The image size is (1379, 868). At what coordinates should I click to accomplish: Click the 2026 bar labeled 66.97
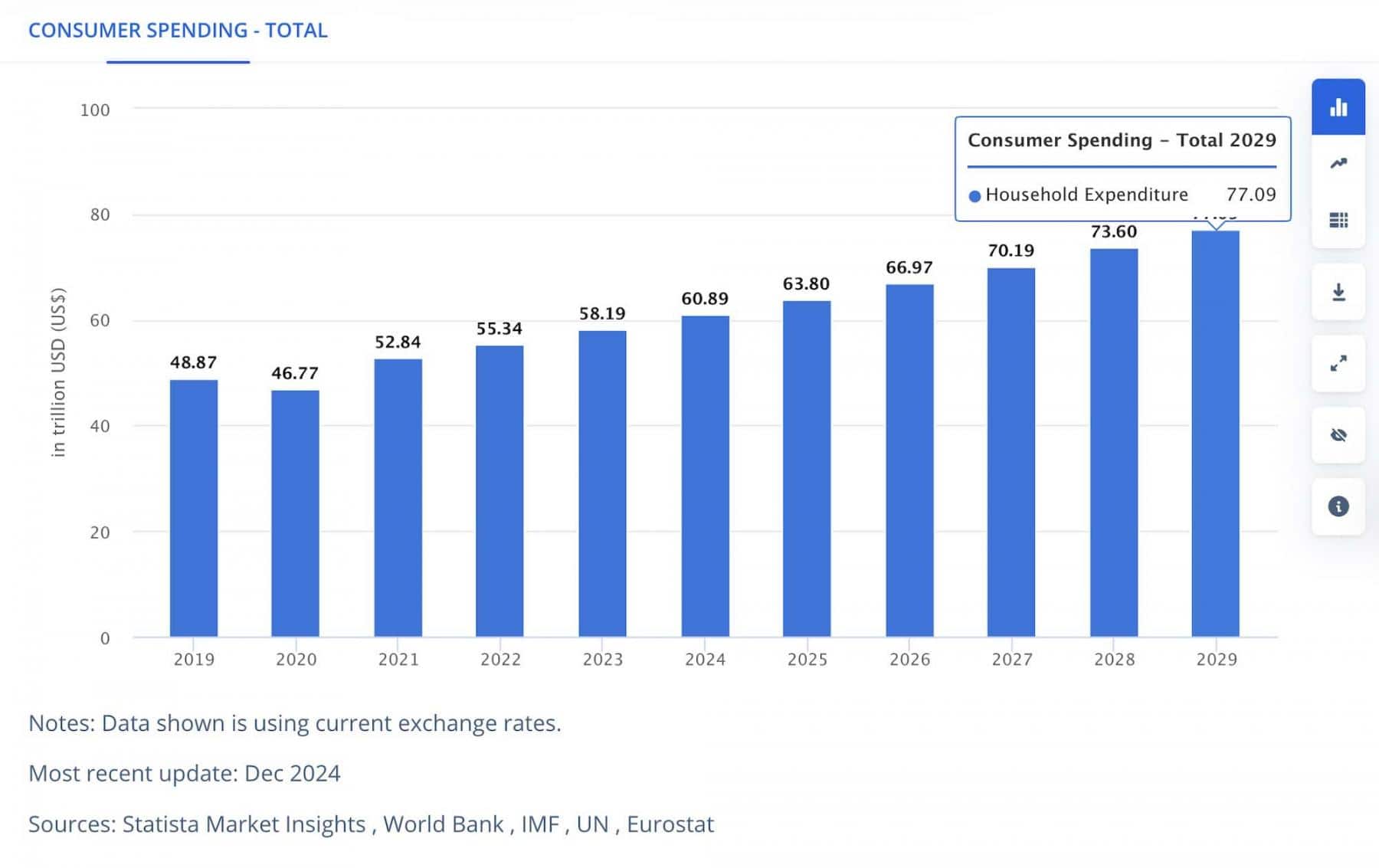coord(909,460)
